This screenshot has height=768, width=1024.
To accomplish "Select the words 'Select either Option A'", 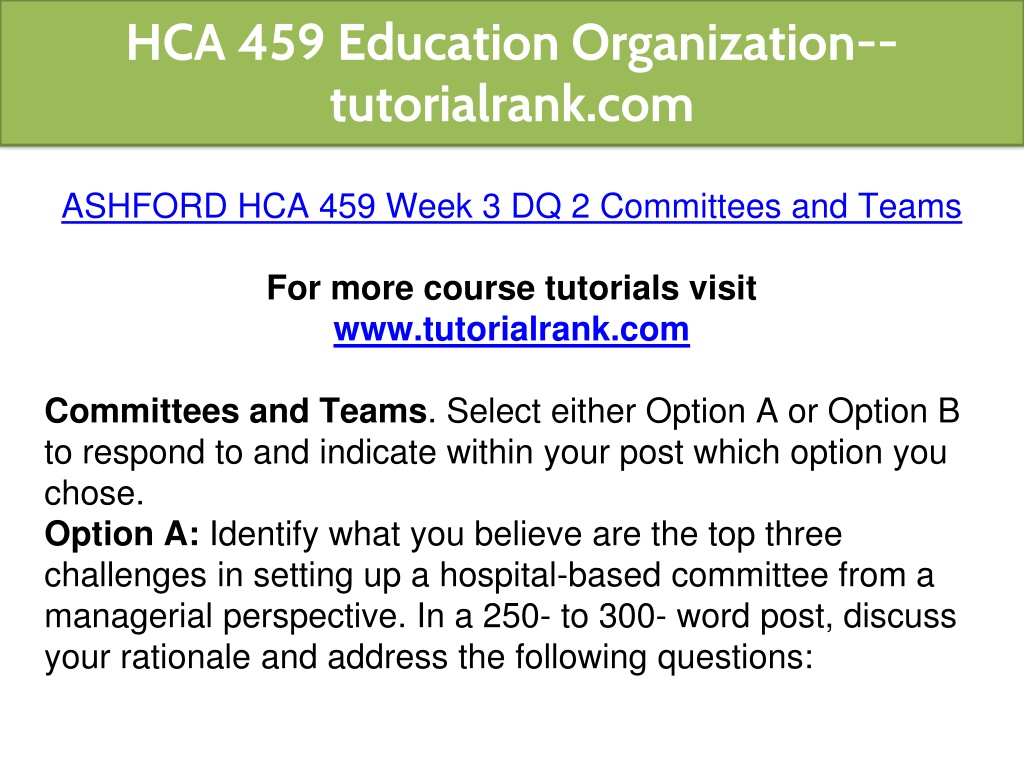I will point(612,411).
